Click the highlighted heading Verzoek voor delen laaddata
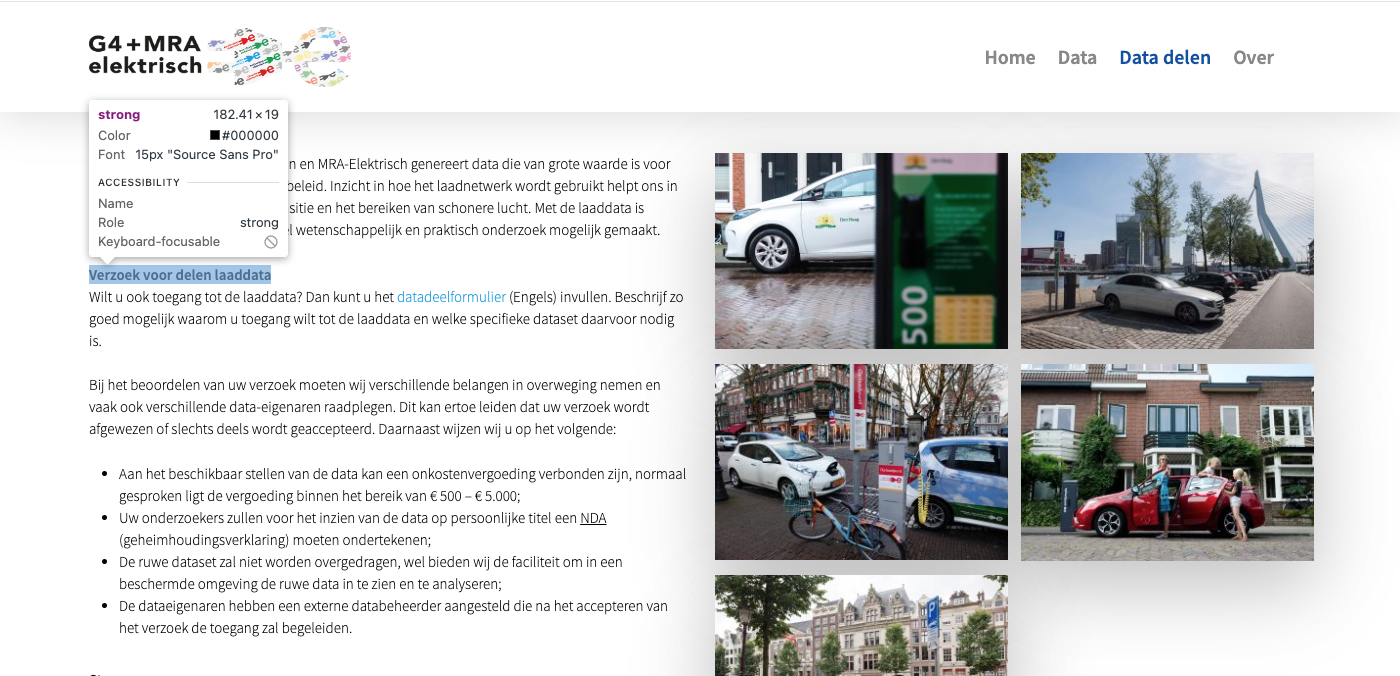The height and width of the screenshot is (676, 1400). [x=180, y=275]
